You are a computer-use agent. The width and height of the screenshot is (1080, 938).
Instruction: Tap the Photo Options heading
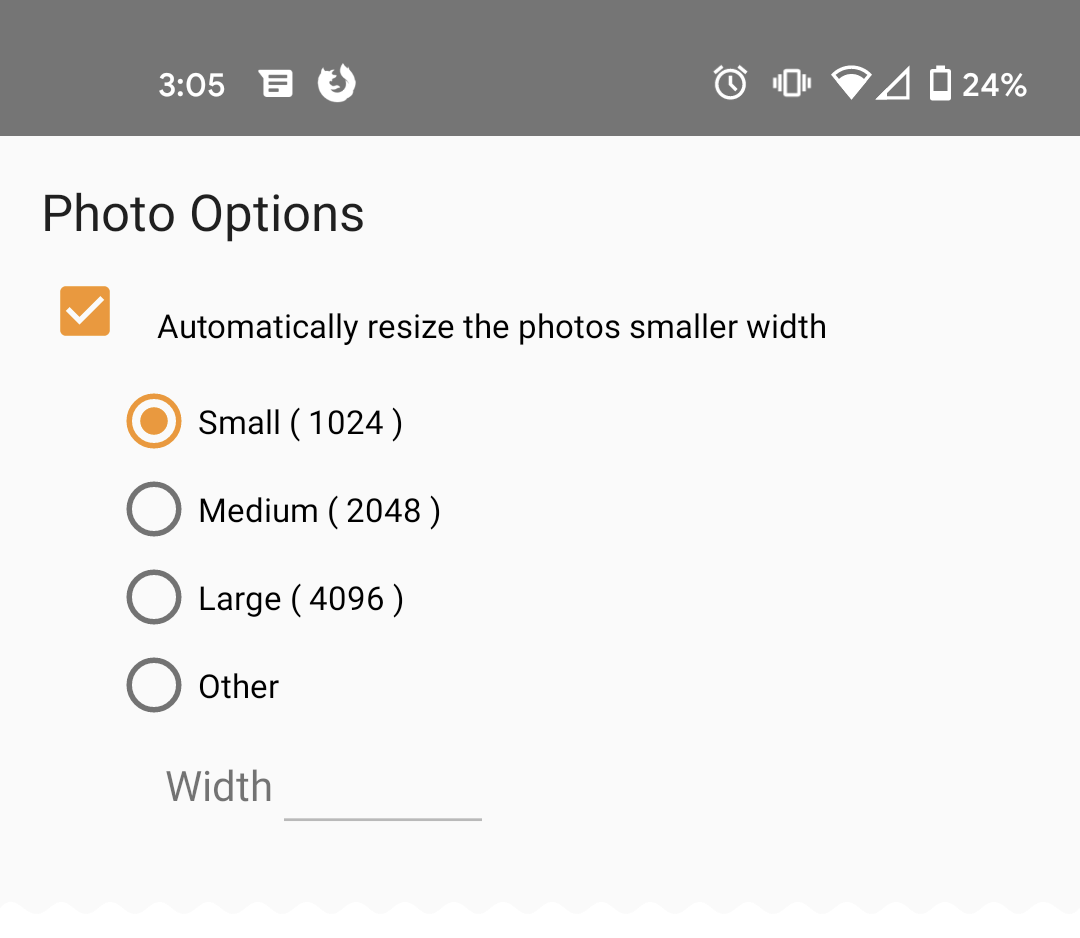coord(203,213)
